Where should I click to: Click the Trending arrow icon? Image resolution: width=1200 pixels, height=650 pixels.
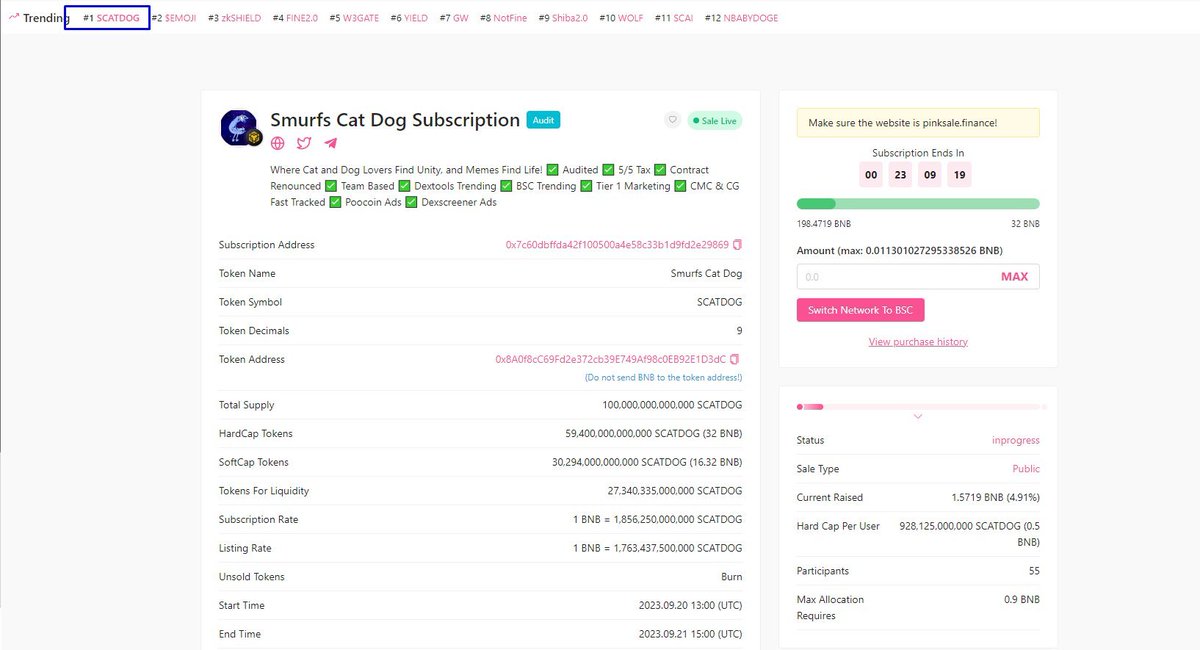(14, 17)
